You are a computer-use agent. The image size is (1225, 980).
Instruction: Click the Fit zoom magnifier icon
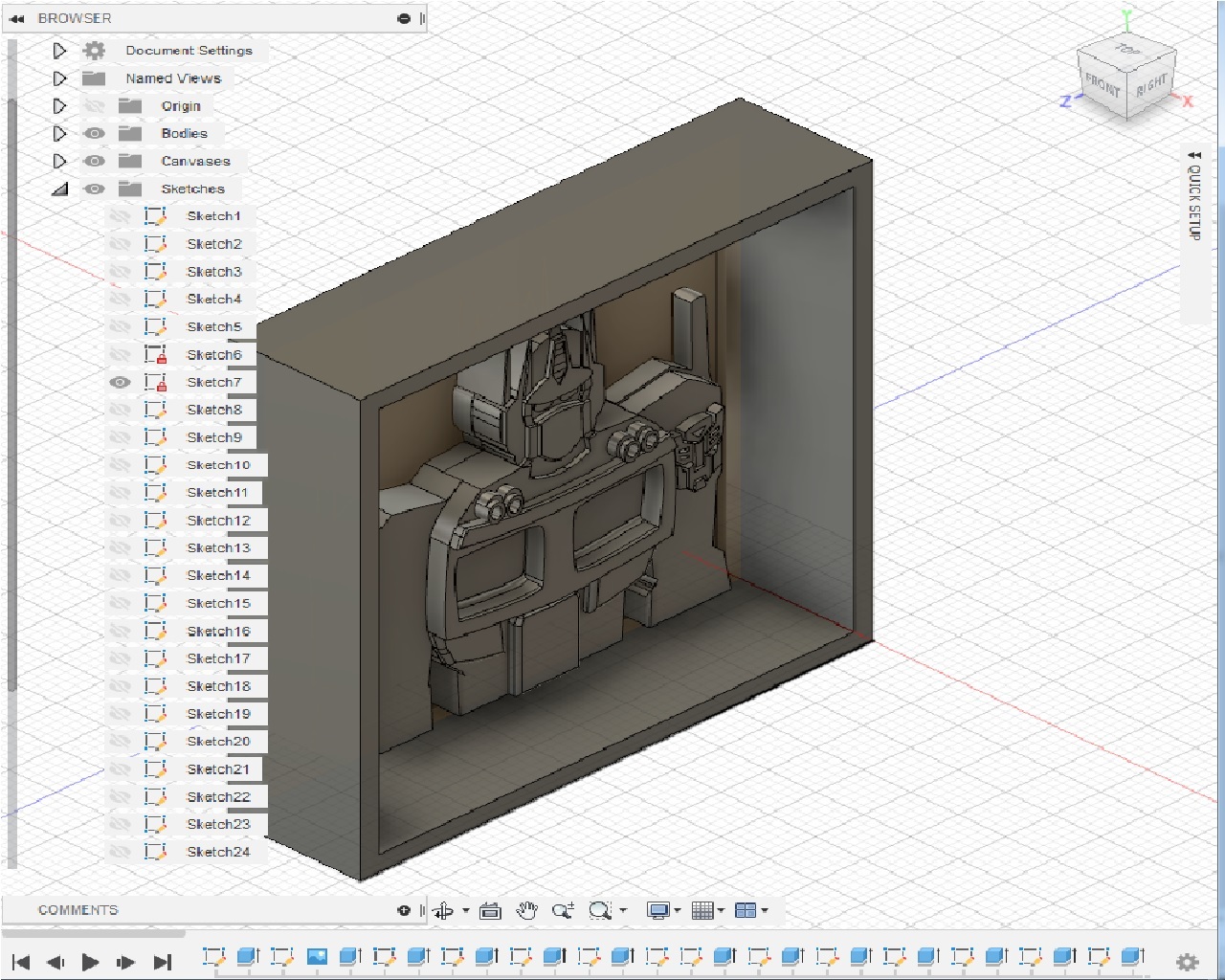(600, 911)
